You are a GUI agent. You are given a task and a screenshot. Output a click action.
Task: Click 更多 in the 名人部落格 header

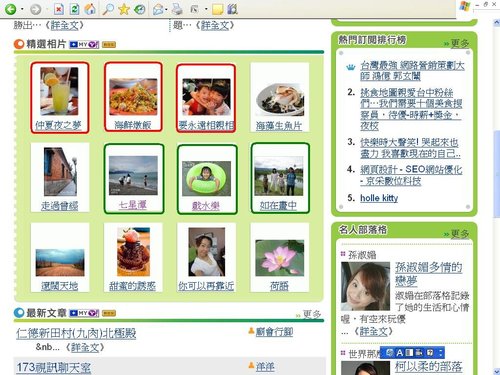(x=459, y=234)
